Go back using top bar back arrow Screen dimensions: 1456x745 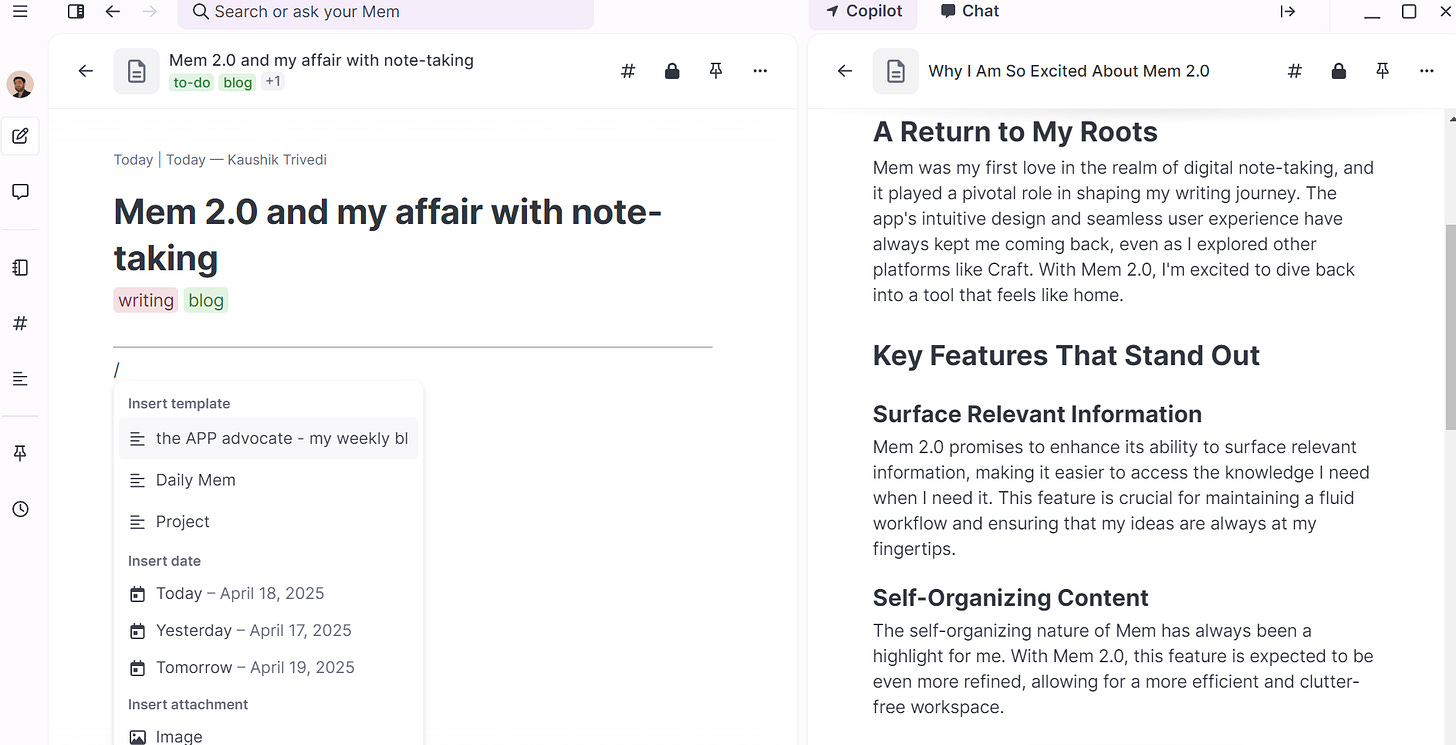[113, 12]
